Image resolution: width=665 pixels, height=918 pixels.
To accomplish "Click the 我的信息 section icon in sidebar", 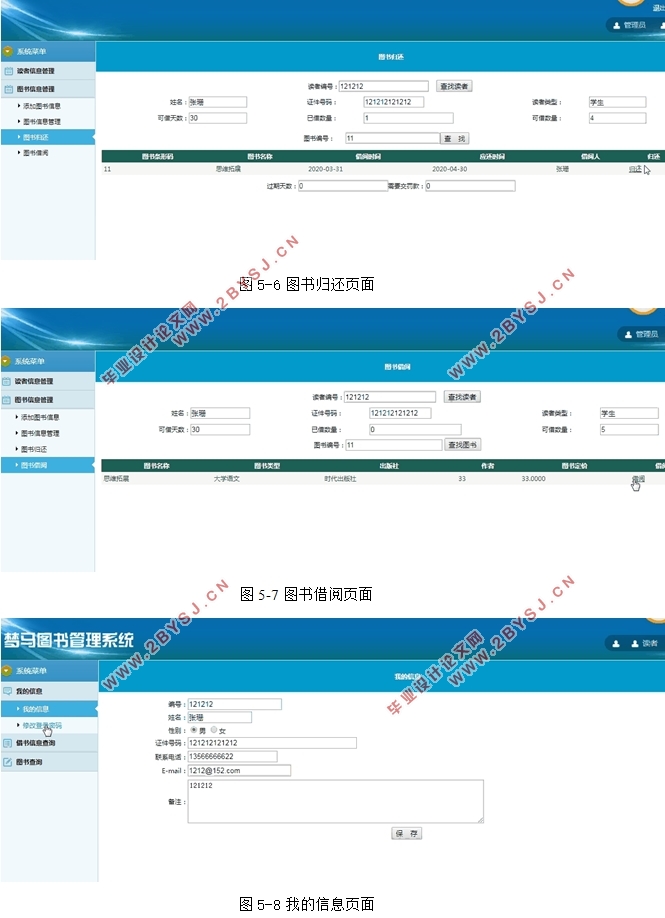I will point(8,691).
